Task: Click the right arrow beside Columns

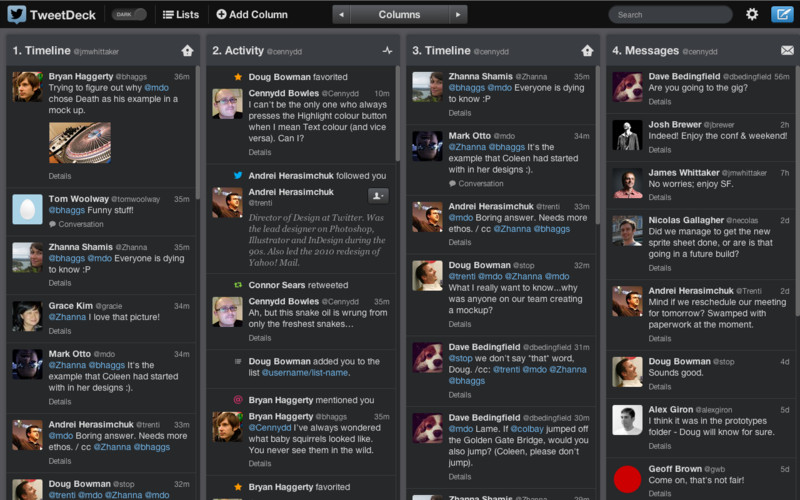Action: 458,15
